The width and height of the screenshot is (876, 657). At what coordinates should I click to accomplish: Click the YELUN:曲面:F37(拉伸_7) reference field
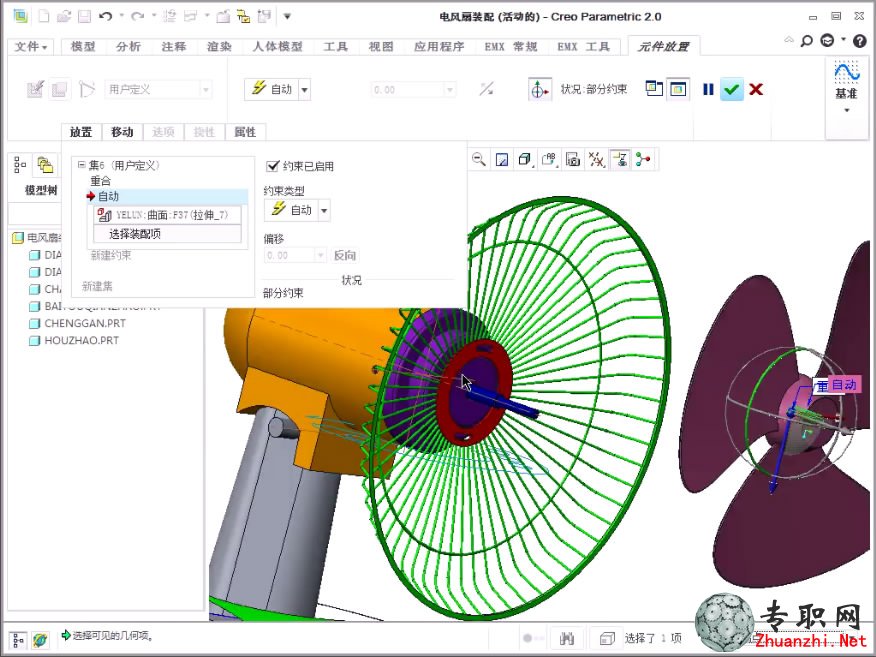pos(167,215)
